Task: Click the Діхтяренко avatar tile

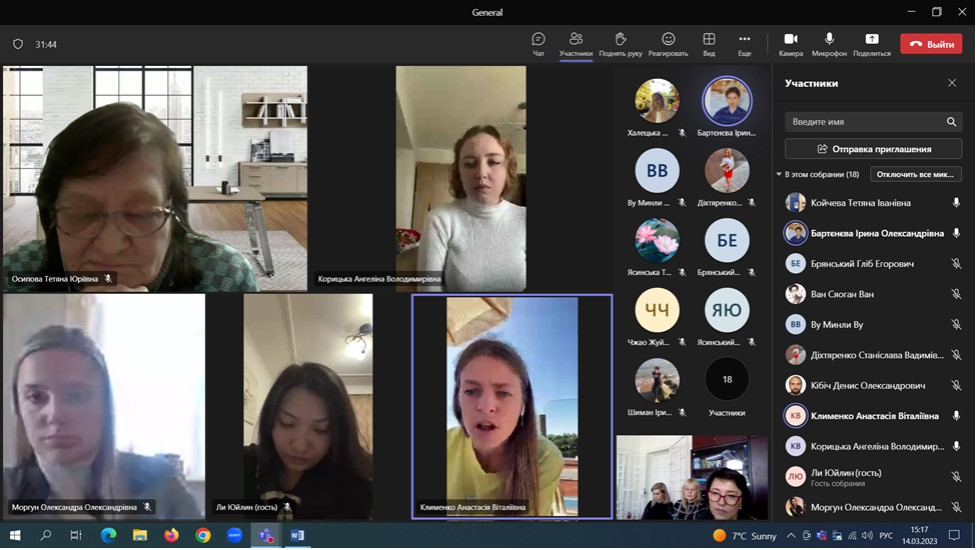Action: pos(727,171)
